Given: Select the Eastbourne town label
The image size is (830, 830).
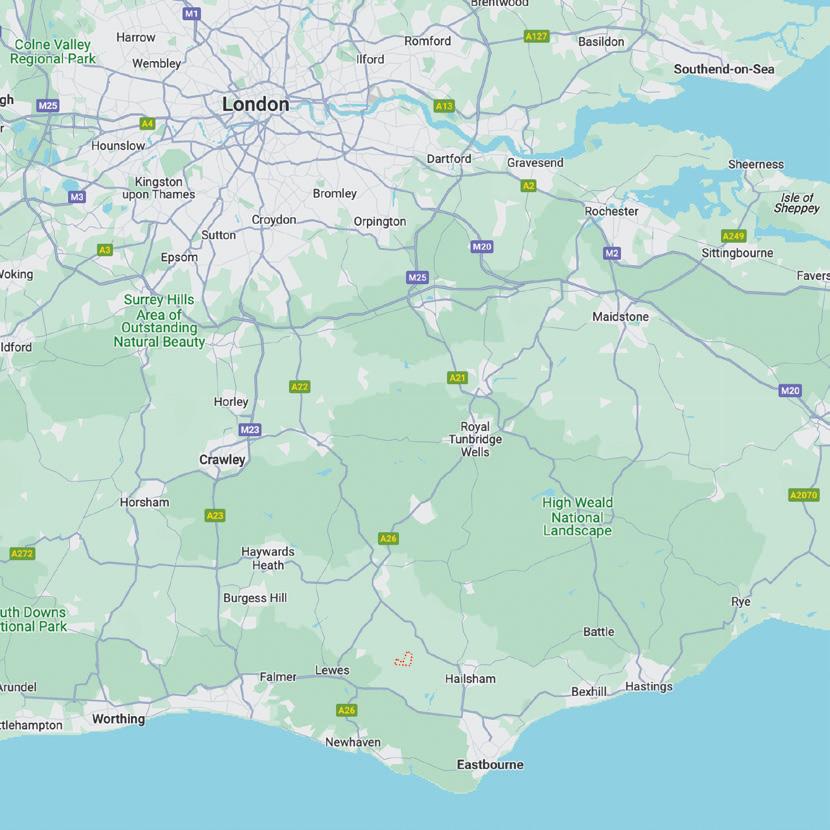Looking at the screenshot, I should 490,764.
